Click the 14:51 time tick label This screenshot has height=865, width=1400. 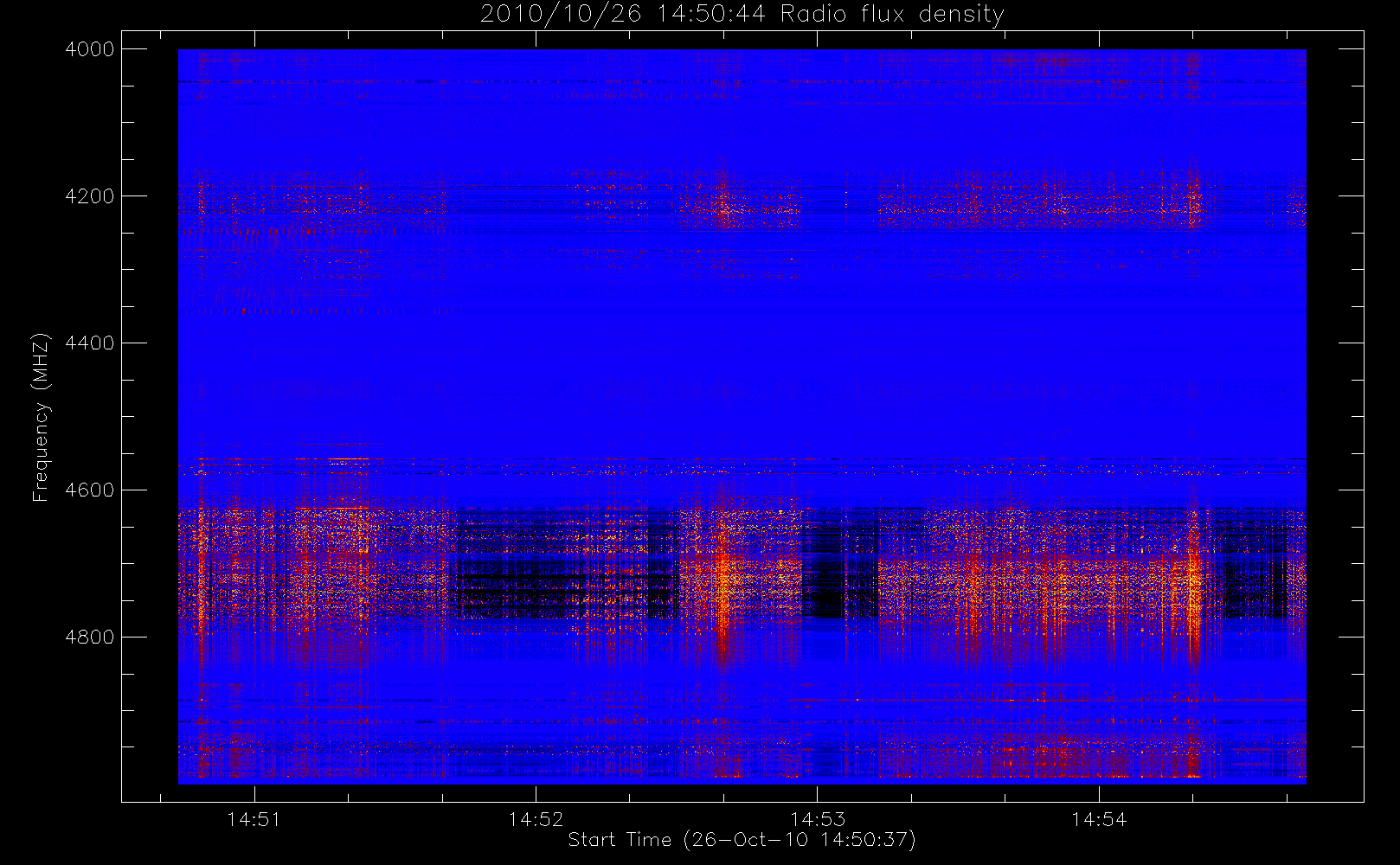(x=254, y=819)
